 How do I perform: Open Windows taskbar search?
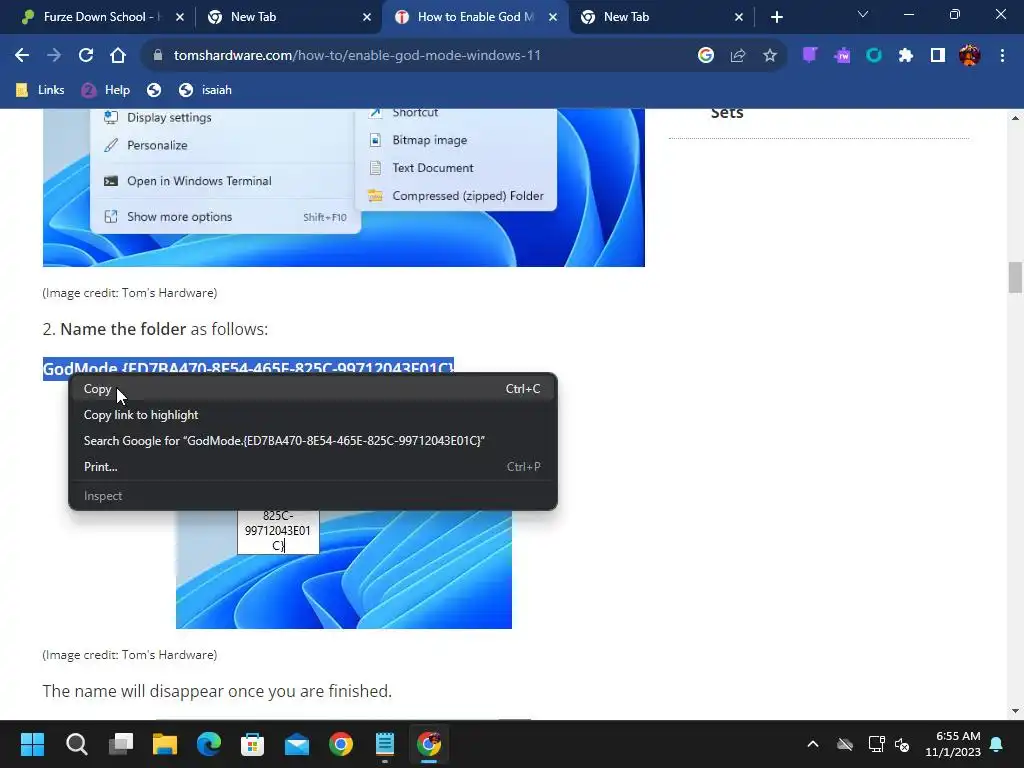[x=76, y=744]
